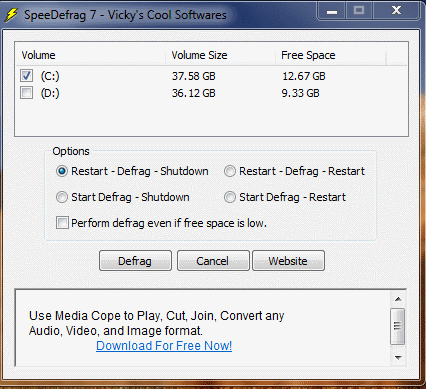Screen dimensions: 426x389
Task: Click the 9.33 GB free space value
Action: (300, 93)
